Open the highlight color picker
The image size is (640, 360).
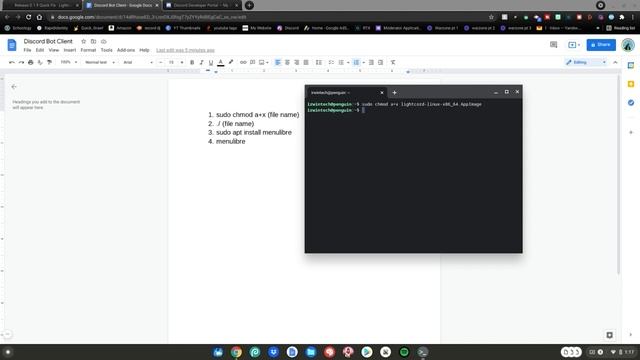click(231, 62)
